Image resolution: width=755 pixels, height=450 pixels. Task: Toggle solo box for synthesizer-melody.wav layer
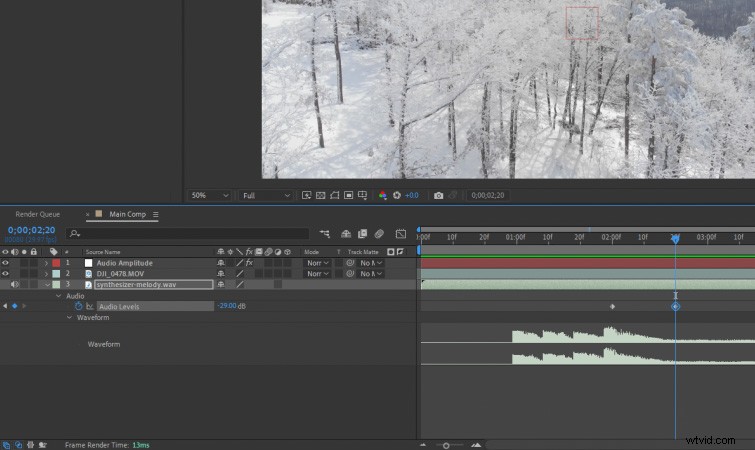click(24, 284)
